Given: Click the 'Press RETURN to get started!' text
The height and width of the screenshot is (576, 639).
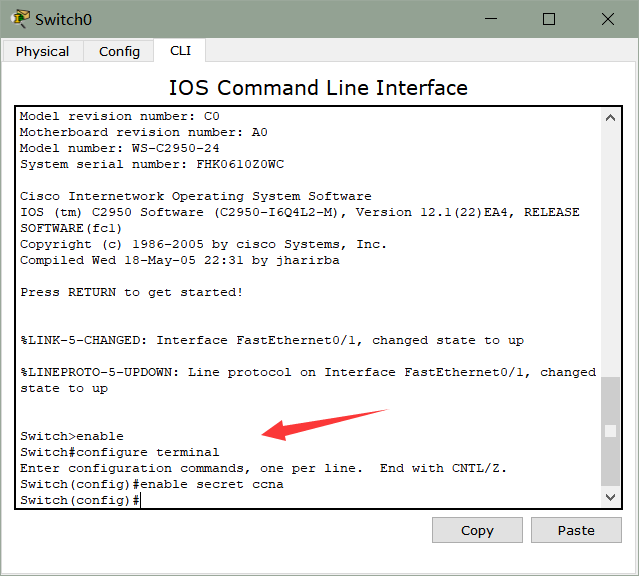Looking at the screenshot, I should pyautogui.click(x=132, y=292).
